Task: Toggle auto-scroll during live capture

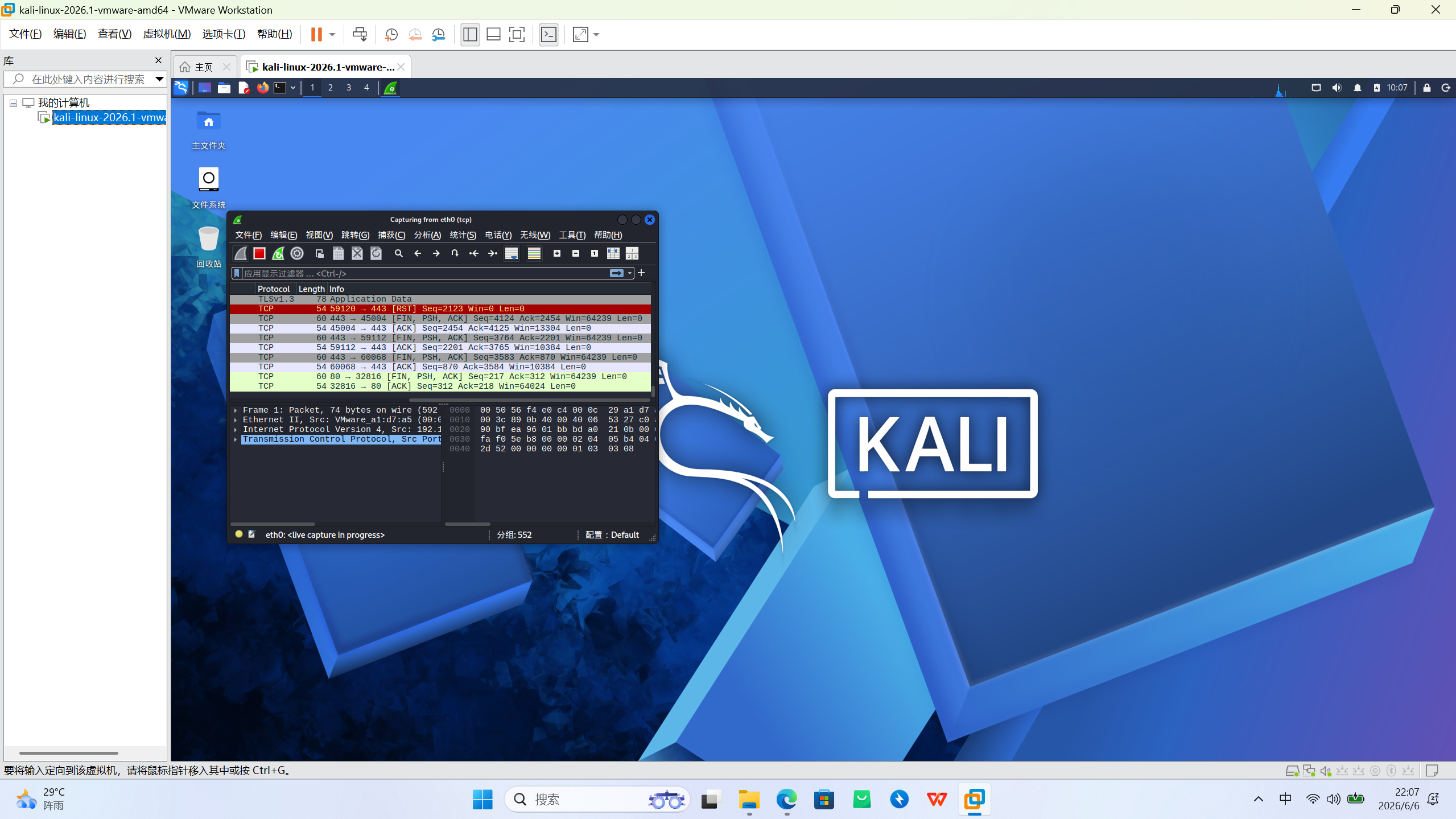Action: 512,253
